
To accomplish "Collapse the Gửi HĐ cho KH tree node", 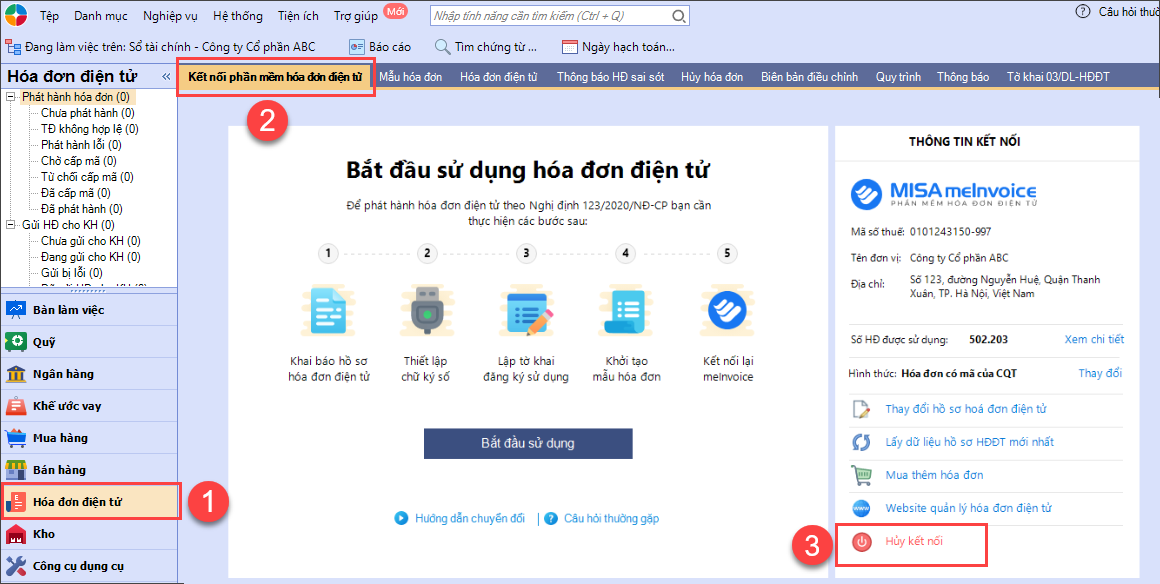I will pos(10,225).
